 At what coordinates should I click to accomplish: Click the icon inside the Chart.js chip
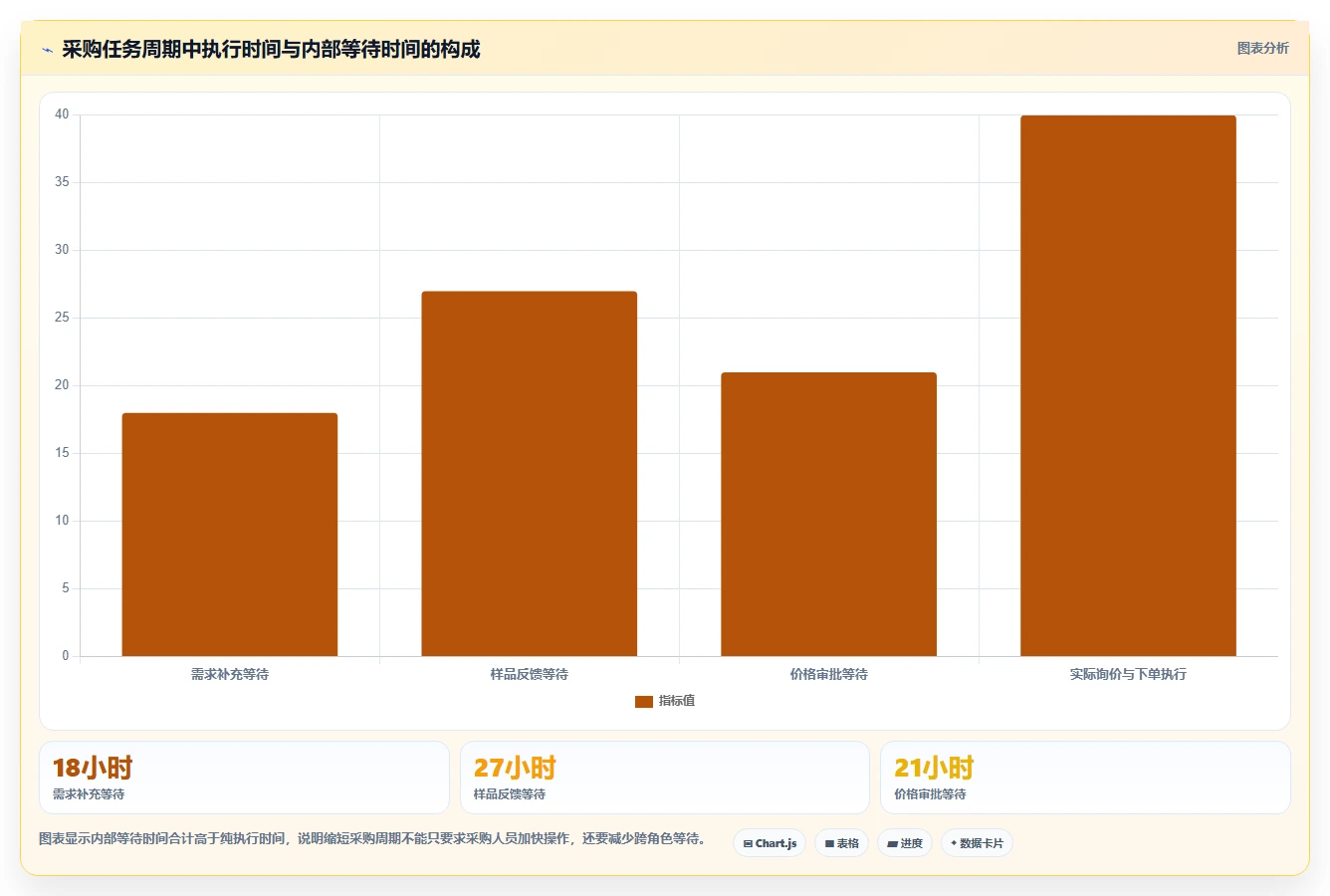pyautogui.click(x=748, y=844)
